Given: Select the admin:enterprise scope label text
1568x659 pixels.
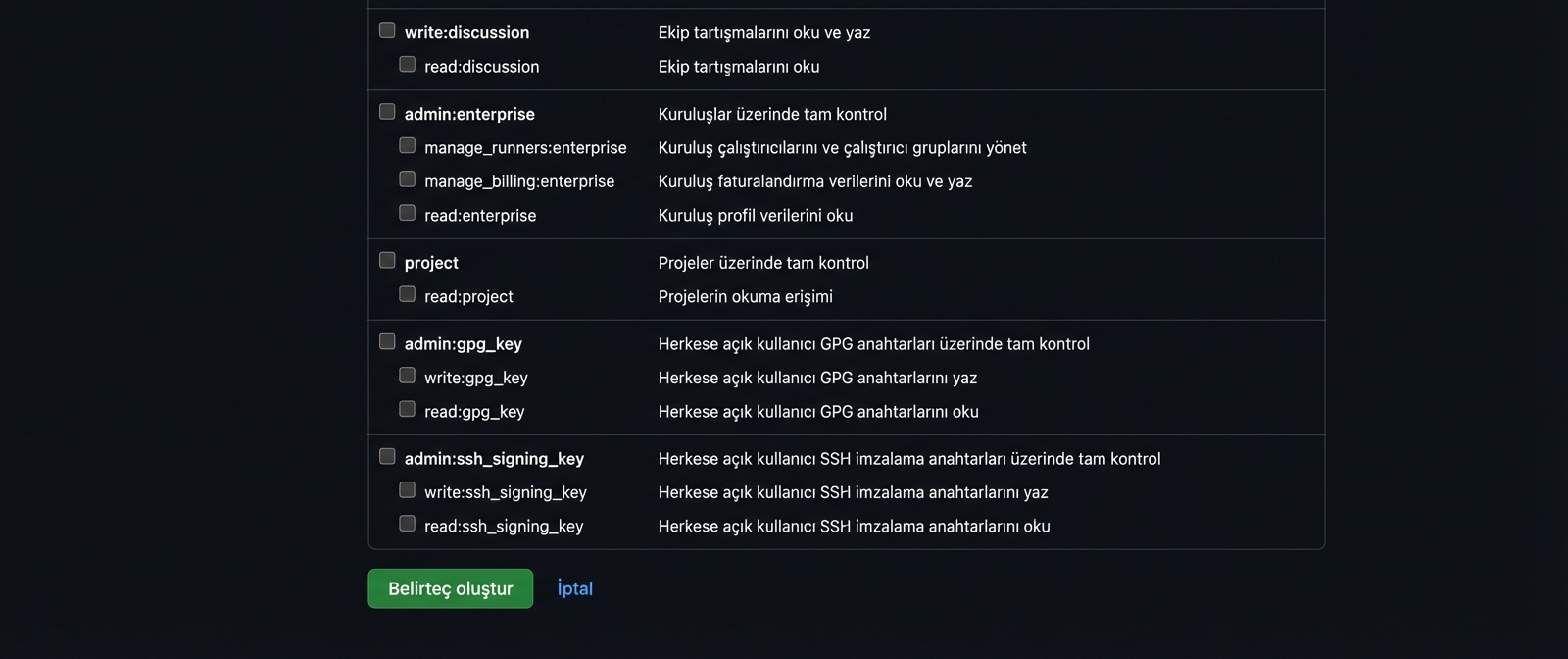Looking at the screenshot, I should (469, 114).
